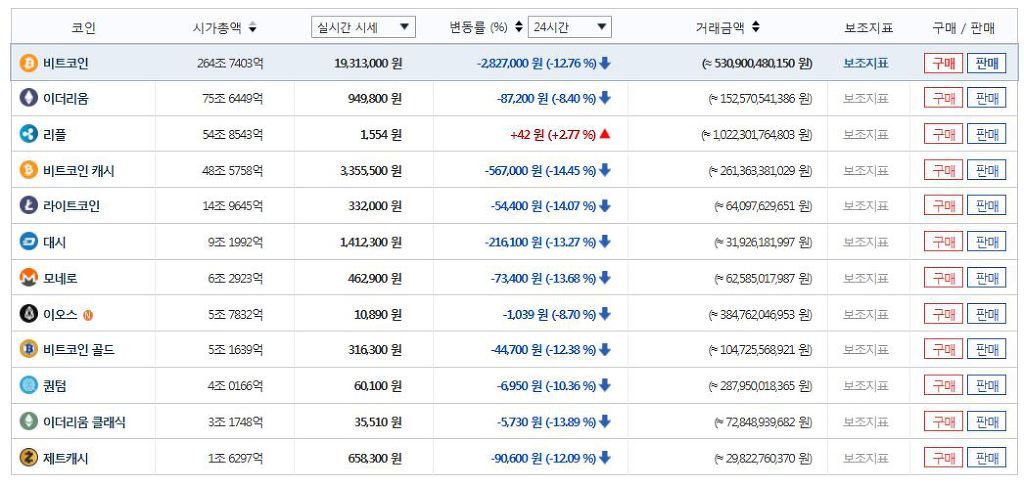Click the Zcash (제트캐시) coin icon
The image size is (1024, 487).
29,458
